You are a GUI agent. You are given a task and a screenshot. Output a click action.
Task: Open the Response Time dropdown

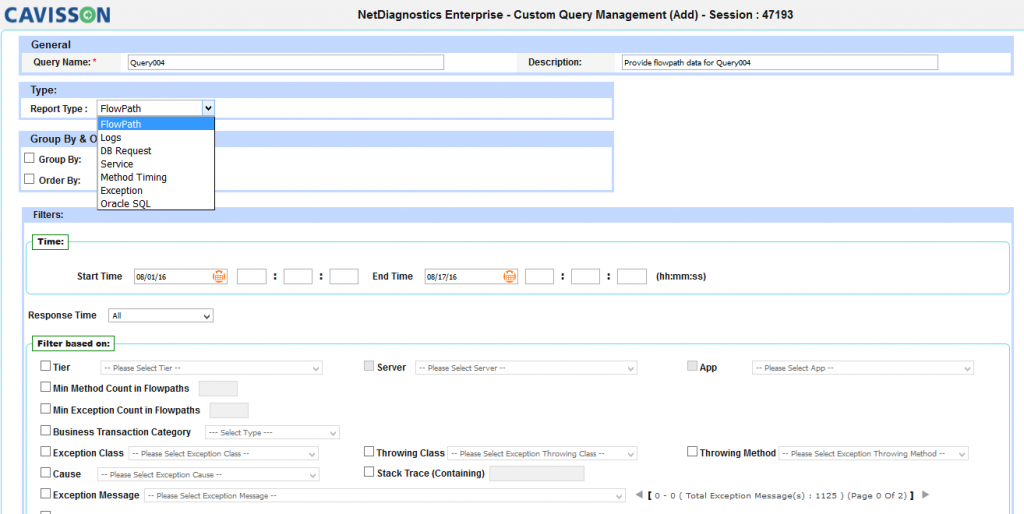(161, 316)
